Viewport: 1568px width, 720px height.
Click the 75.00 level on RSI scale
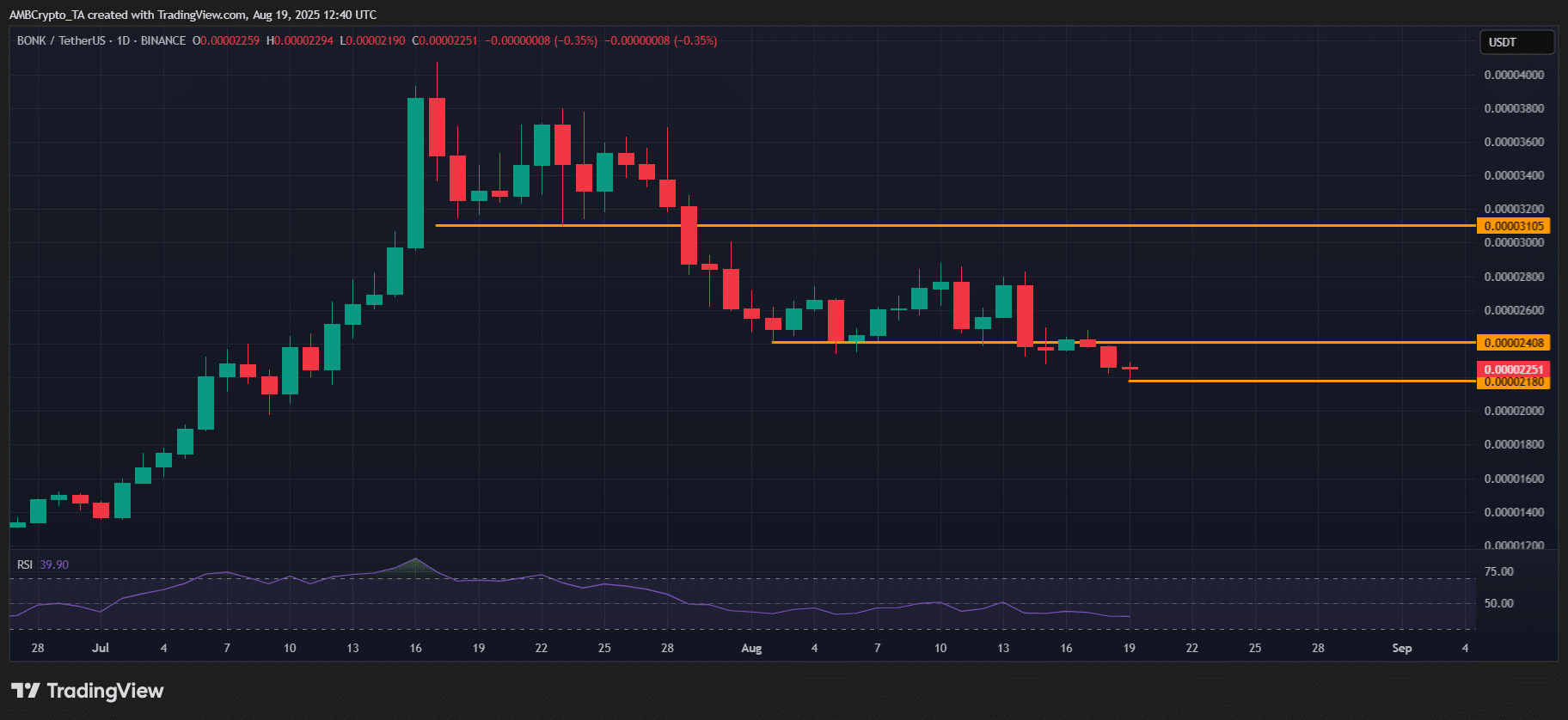coord(1499,571)
